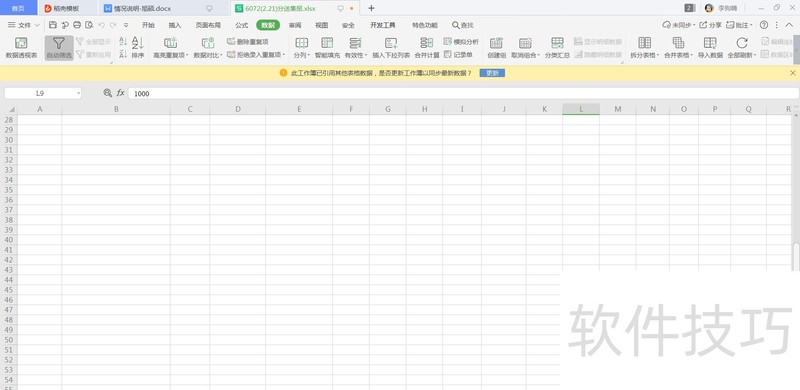The width and height of the screenshot is (800, 390).
Task: Collapse the ribbon with the chevron arrow
Action: [789, 25]
